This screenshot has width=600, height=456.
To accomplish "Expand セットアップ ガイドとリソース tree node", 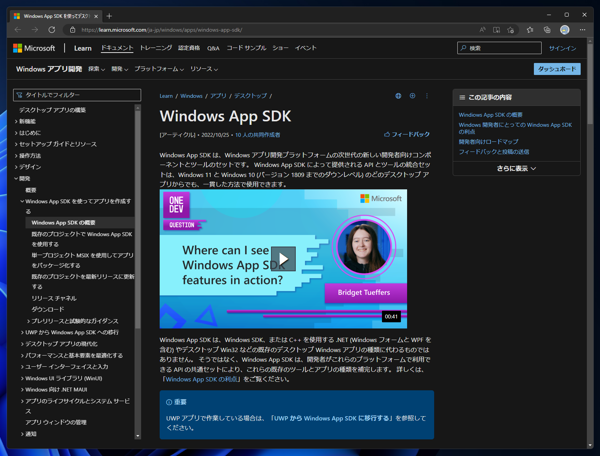I will pos(16,144).
